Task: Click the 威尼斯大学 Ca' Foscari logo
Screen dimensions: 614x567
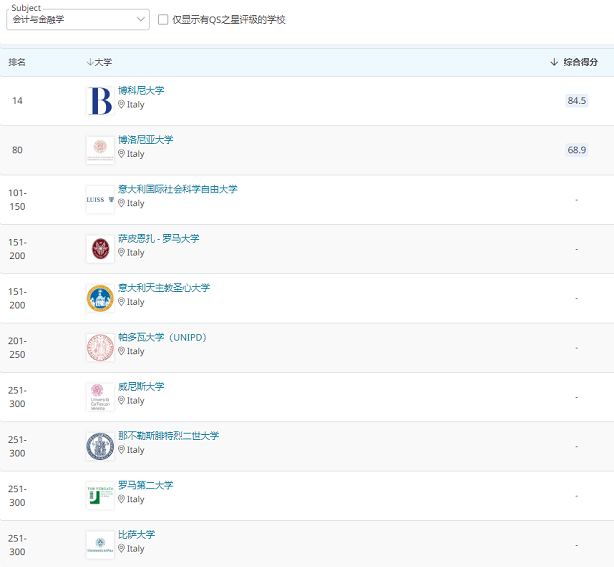Action: (100, 397)
